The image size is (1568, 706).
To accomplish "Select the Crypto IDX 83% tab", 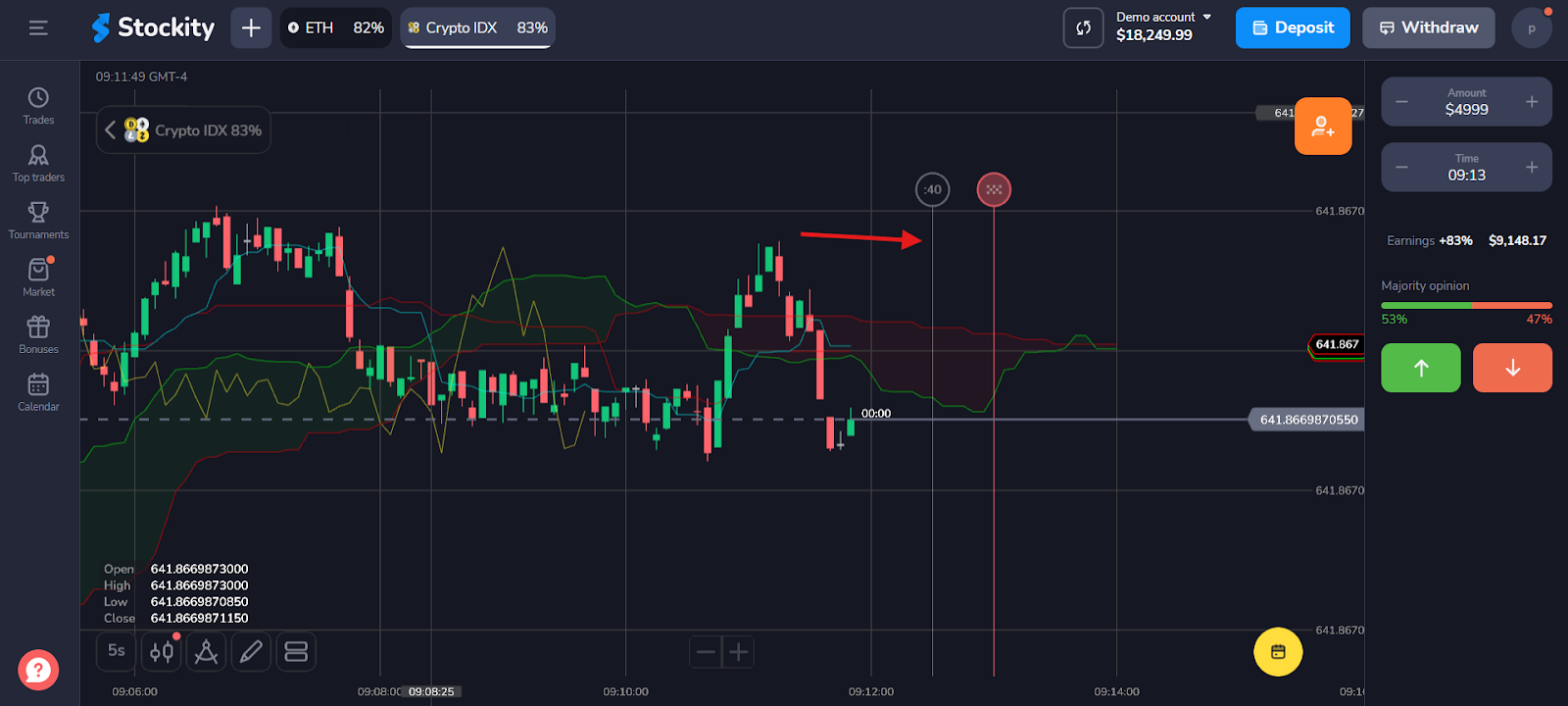I will [477, 27].
